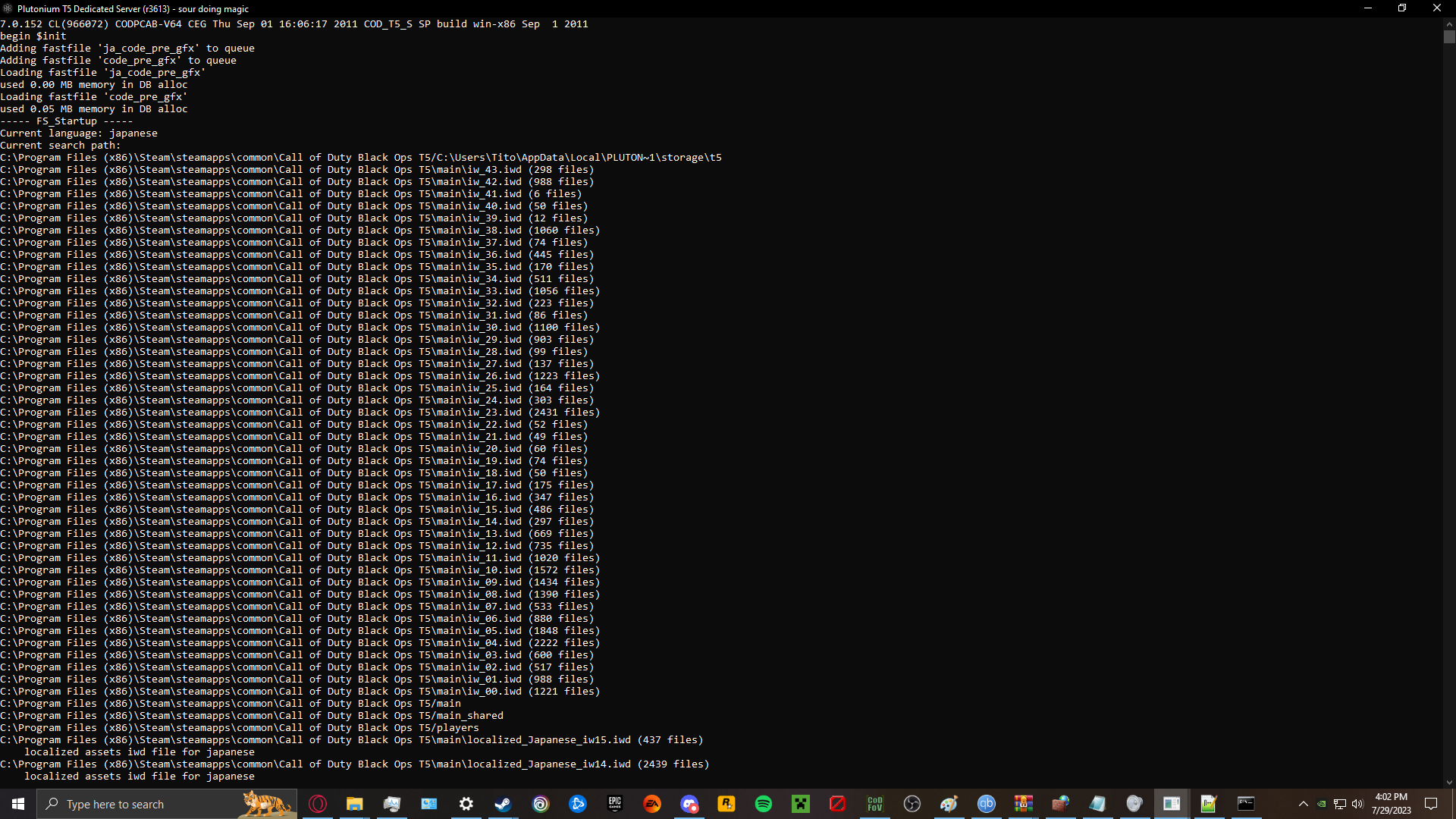Click the localized_Japanese_iw14.iwd line

coord(355,764)
